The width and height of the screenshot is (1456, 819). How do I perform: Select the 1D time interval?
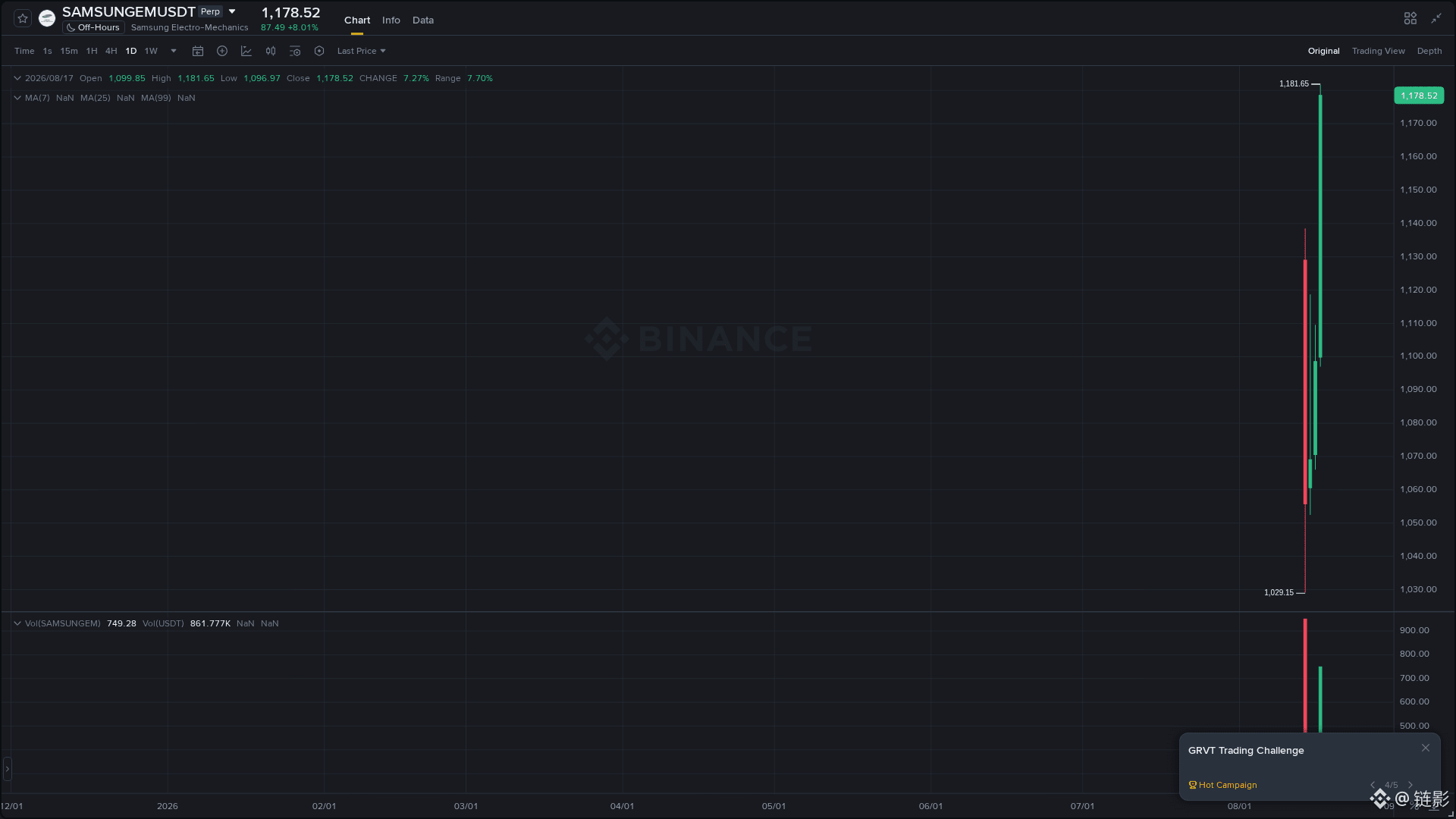[131, 51]
